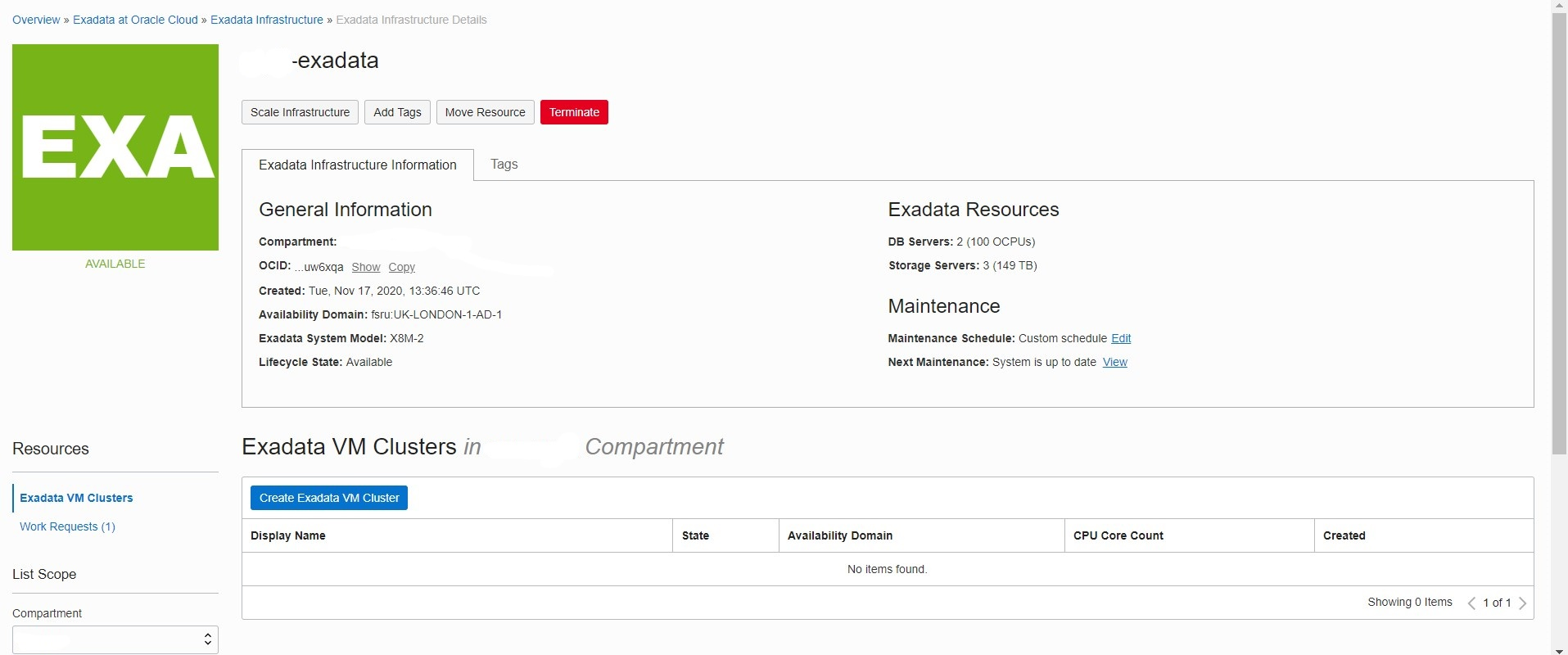Open Exadata at Oracle Cloud breadcrumb
This screenshot has height=655, width=1568.
pos(135,20)
